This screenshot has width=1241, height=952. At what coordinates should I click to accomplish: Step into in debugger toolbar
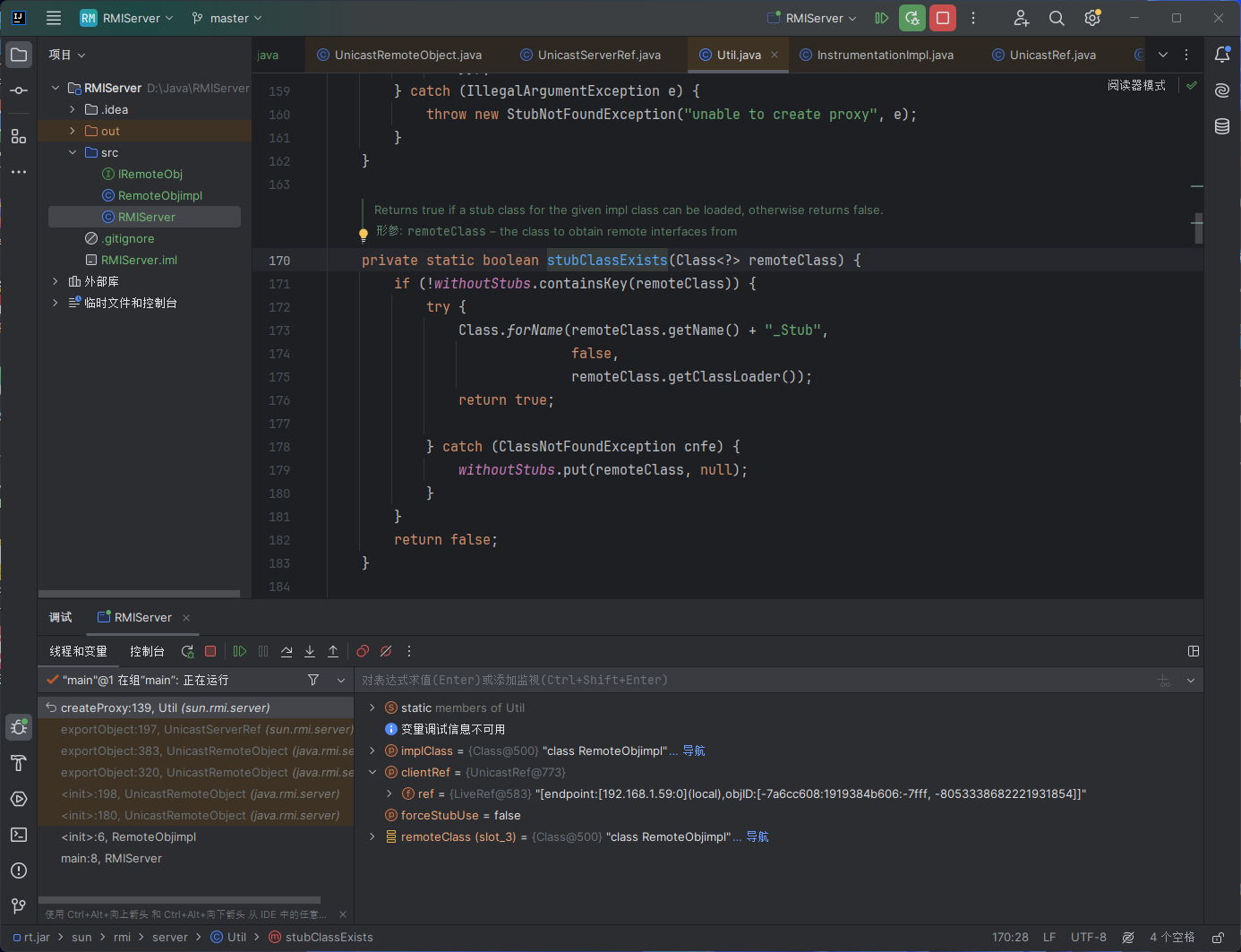(x=310, y=652)
